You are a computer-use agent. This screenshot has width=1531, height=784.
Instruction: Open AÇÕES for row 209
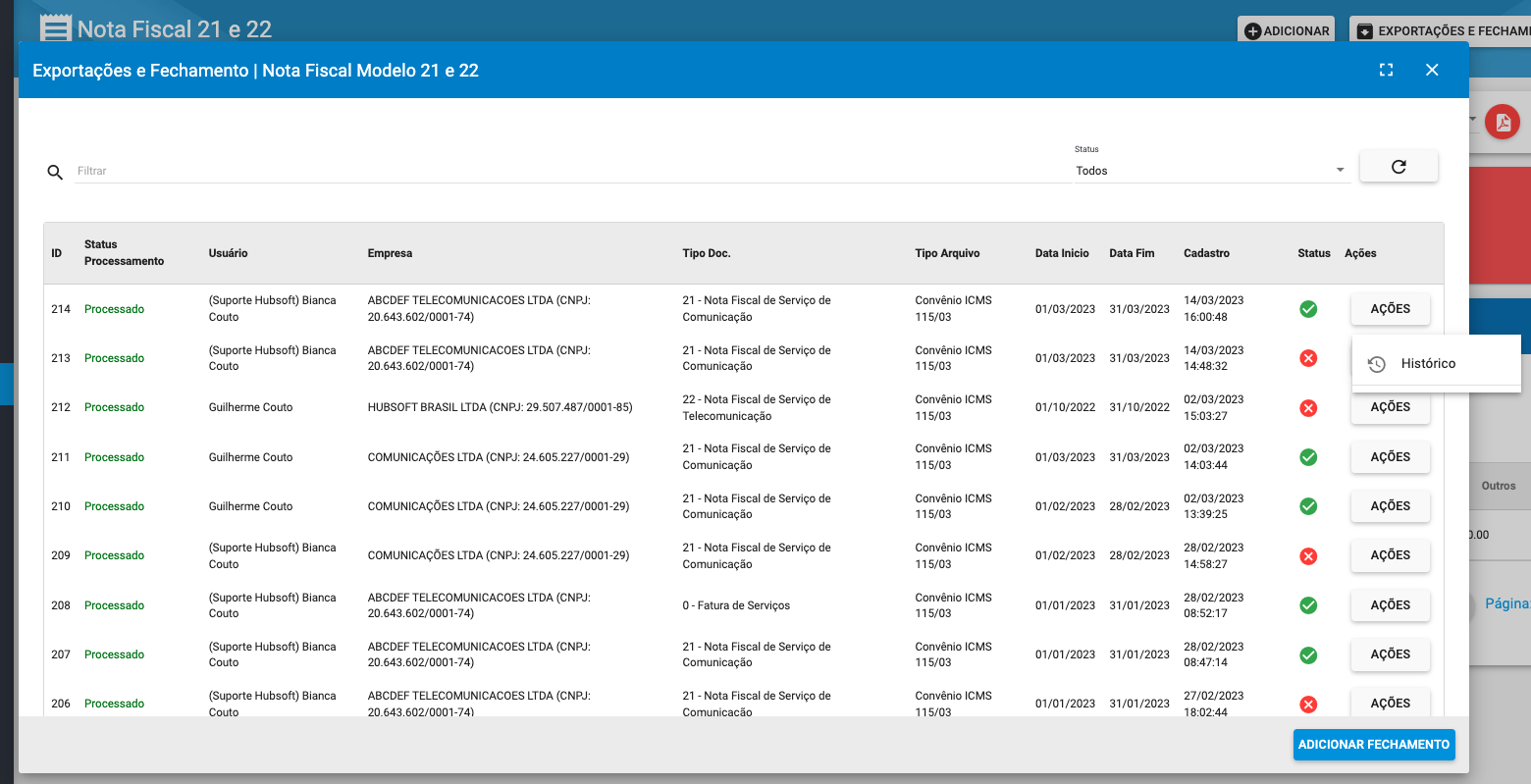click(x=1390, y=555)
